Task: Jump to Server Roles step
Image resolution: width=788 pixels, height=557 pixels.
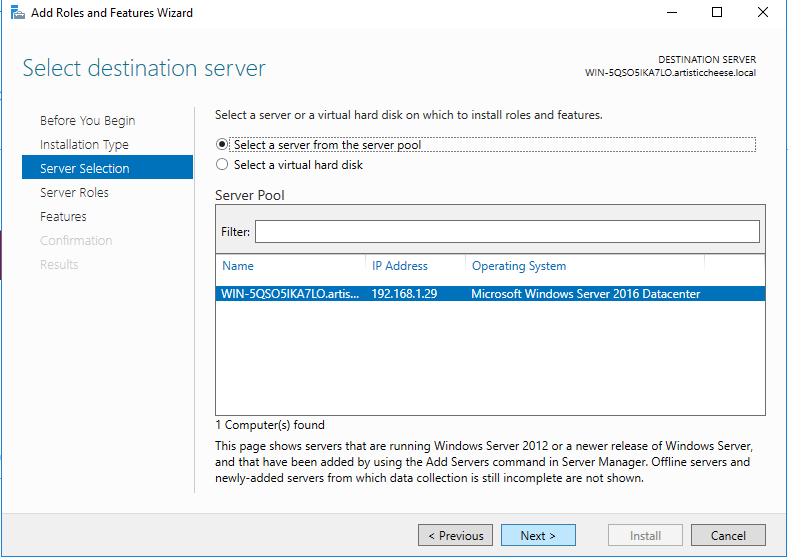Action: point(74,193)
